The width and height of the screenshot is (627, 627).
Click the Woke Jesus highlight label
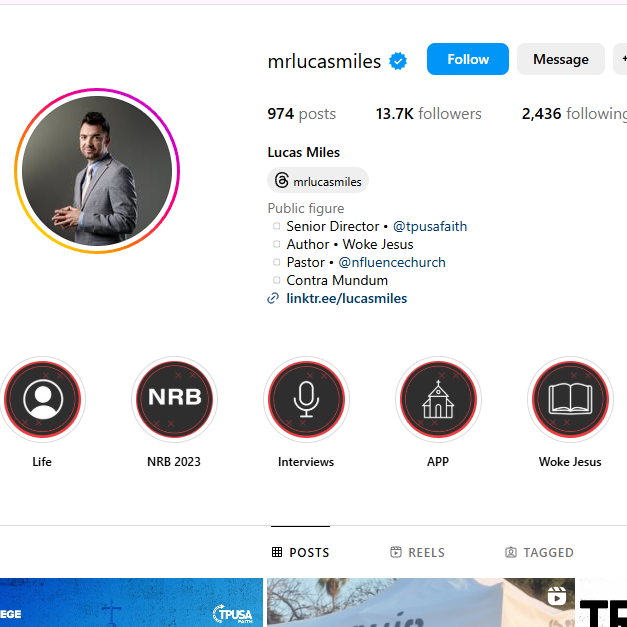(x=570, y=461)
